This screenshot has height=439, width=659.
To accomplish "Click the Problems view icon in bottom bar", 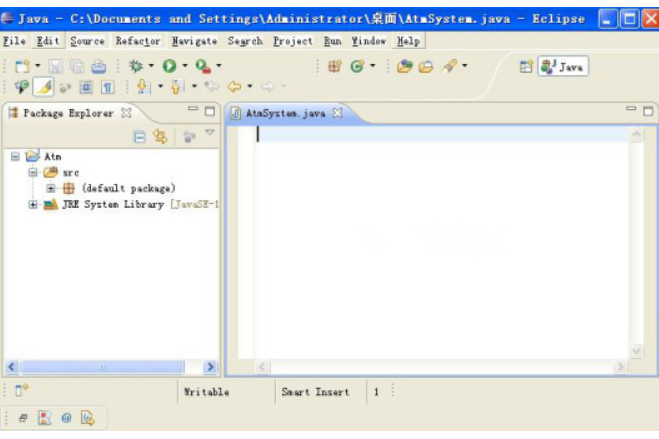I will pyautogui.click(x=45, y=418).
